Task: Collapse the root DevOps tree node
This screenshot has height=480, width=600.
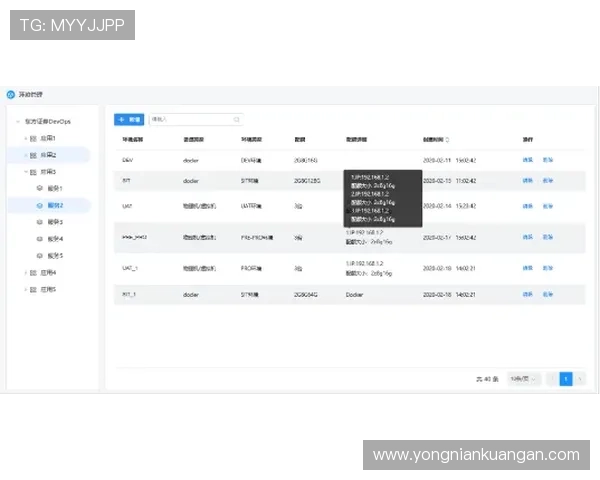Action: (x=17, y=121)
